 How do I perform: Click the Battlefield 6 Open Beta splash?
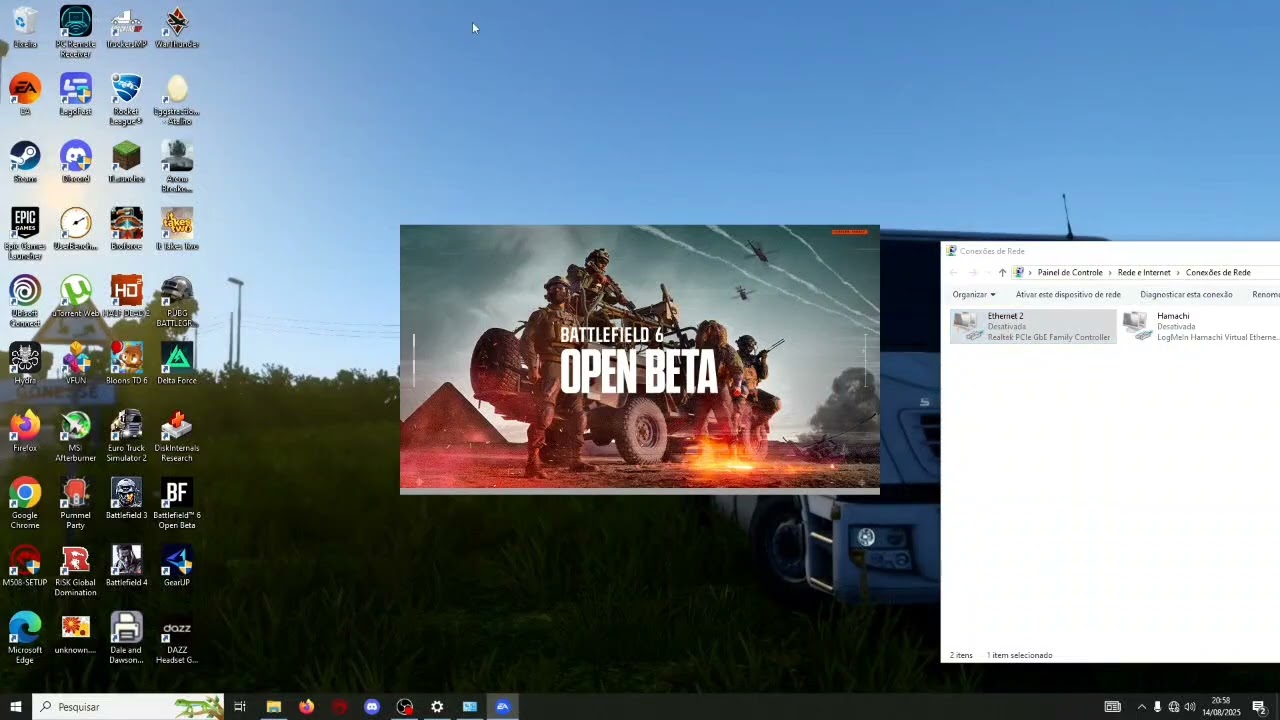point(640,359)
